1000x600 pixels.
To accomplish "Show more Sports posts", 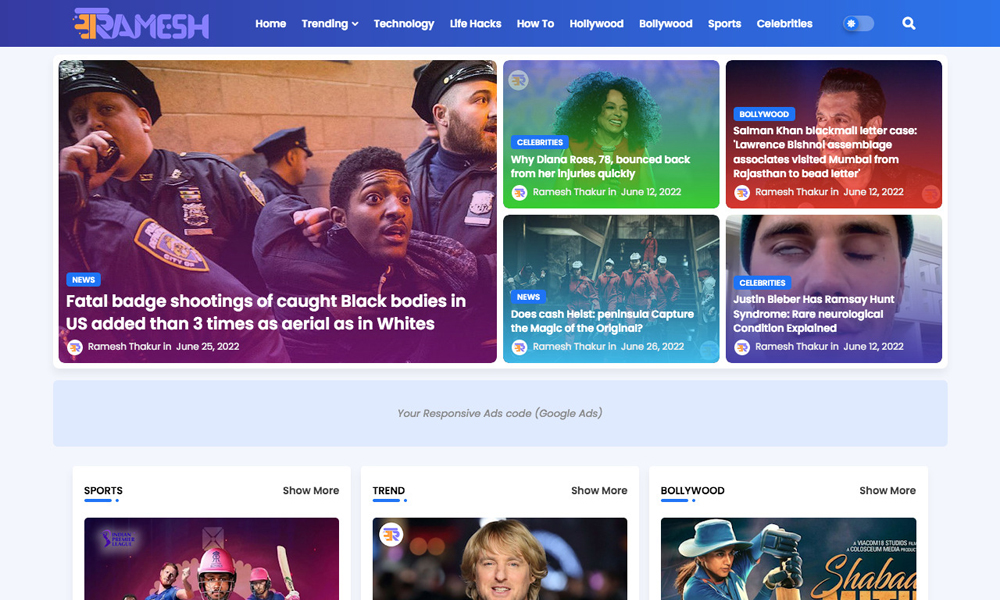I will (x=311, y=490).
